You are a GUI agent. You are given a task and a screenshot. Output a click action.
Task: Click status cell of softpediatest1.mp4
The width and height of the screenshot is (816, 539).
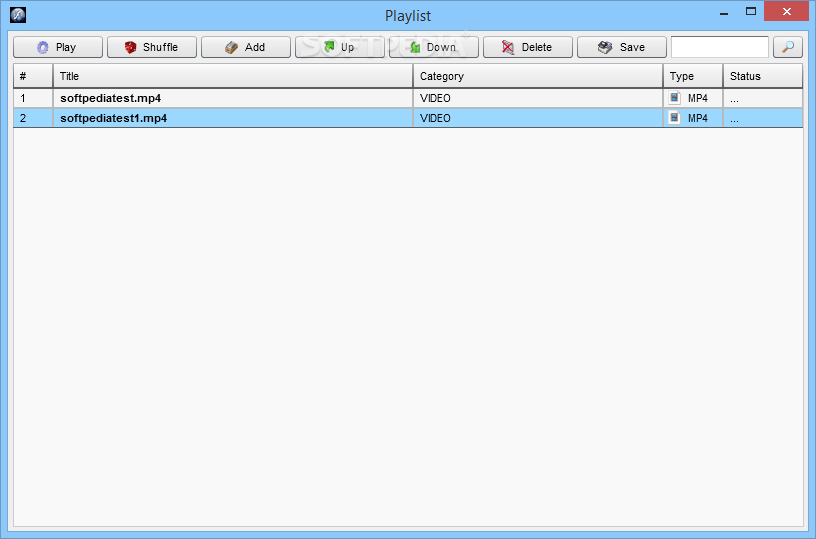pyautogui.click(x=762, y=118)
